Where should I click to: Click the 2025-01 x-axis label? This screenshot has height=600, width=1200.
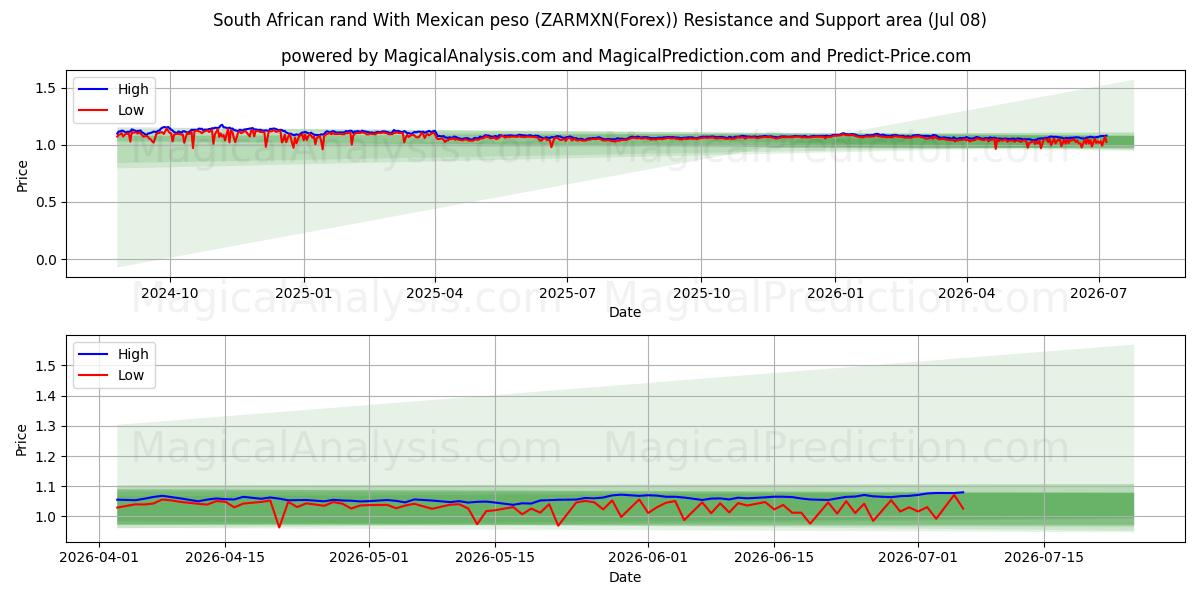click(303, 293)
